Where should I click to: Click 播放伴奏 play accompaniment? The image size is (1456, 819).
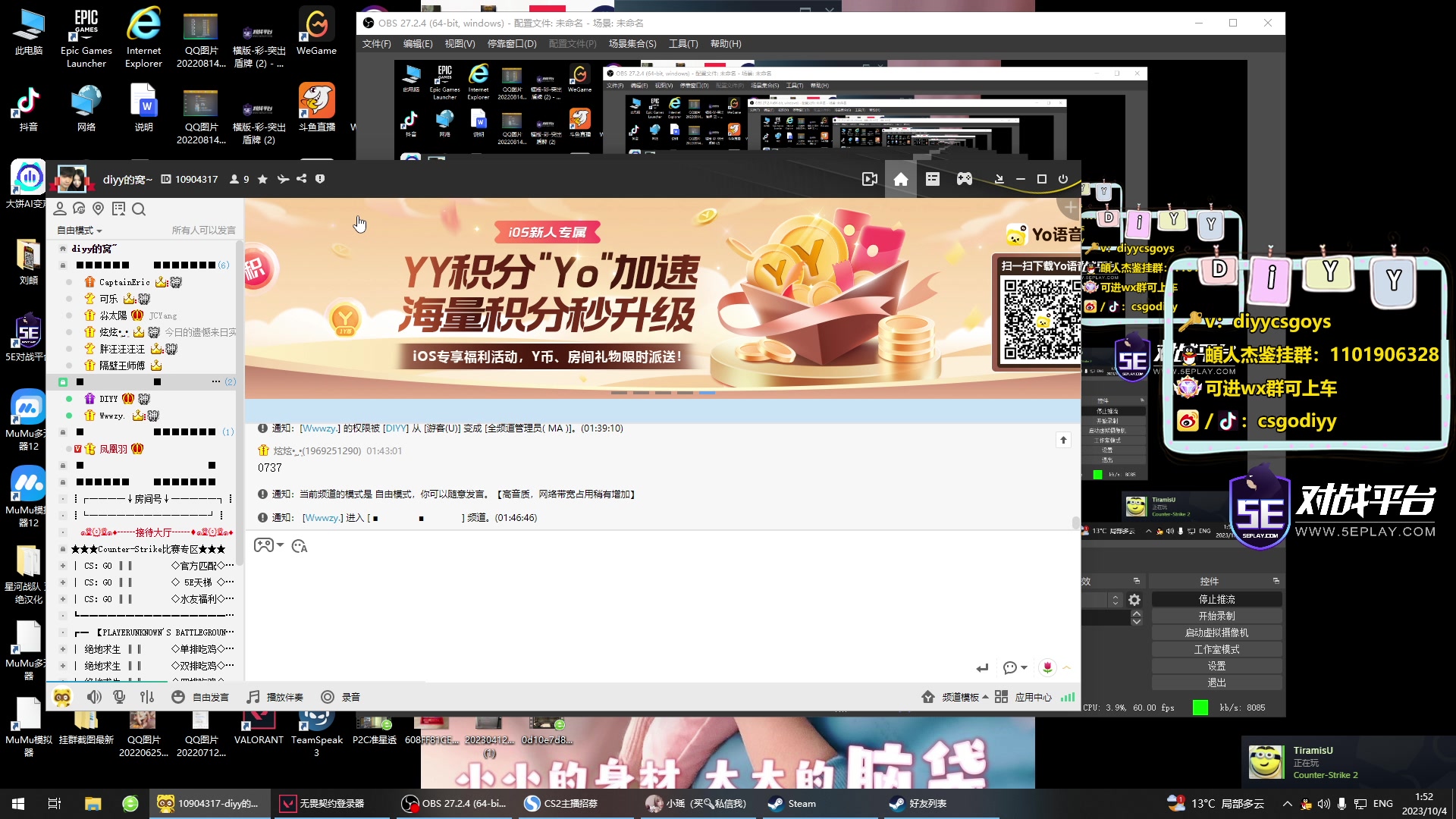click(275, 697)
